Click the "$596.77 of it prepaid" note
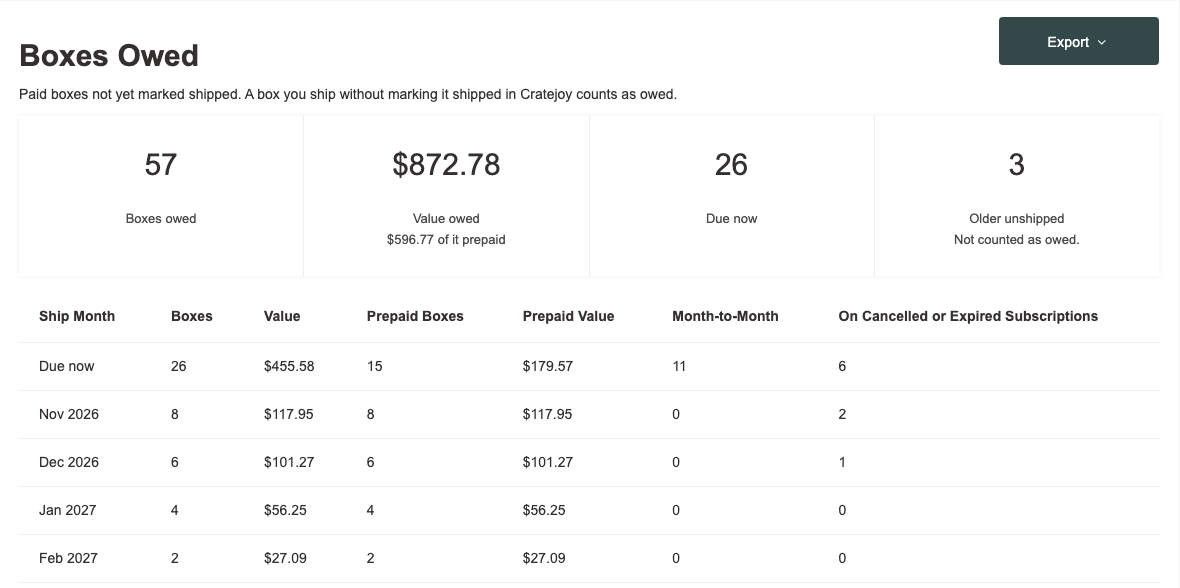The width and height of the screenshot is (1180, 588). coord(446,240)
